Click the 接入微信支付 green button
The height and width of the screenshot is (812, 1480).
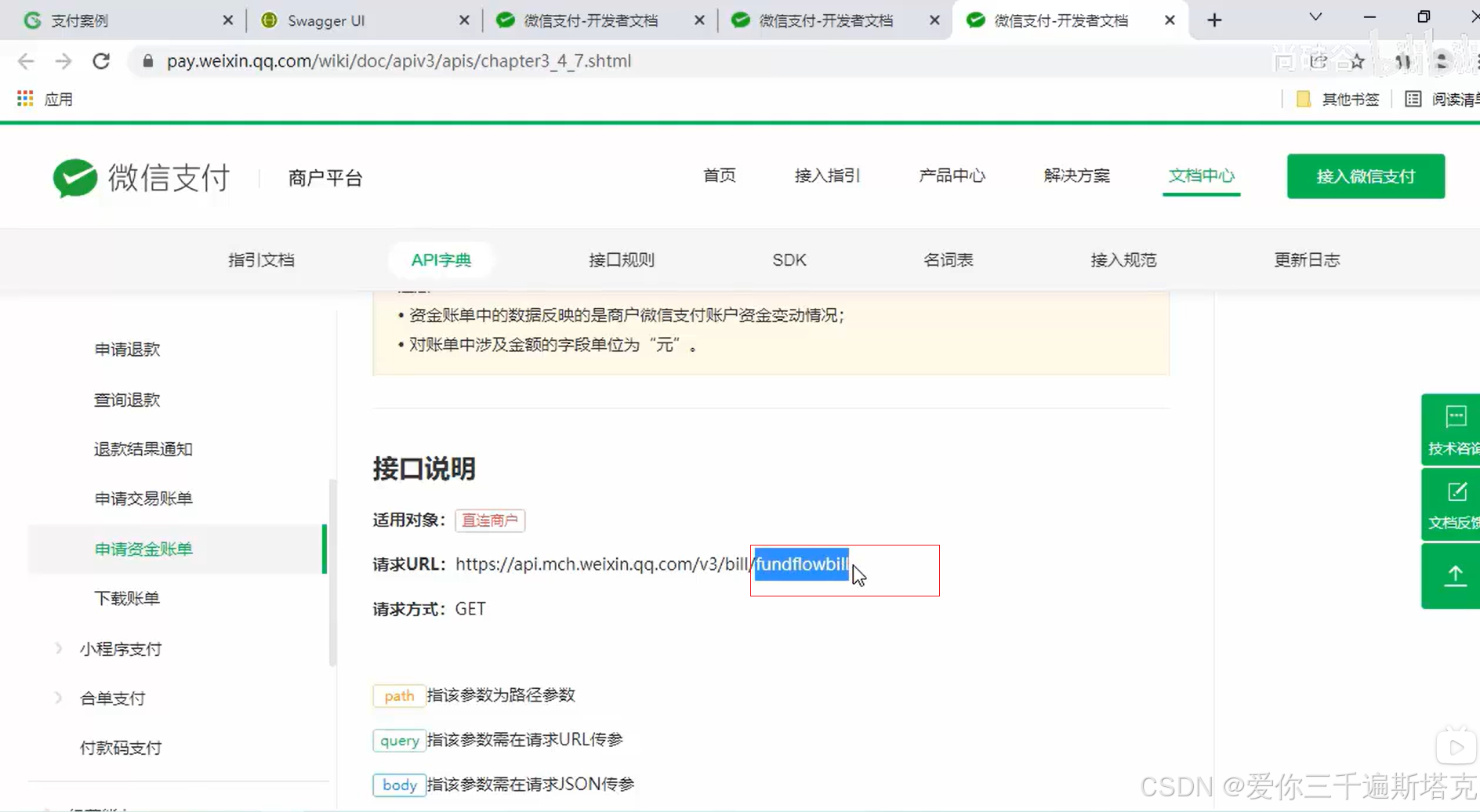1366,176
